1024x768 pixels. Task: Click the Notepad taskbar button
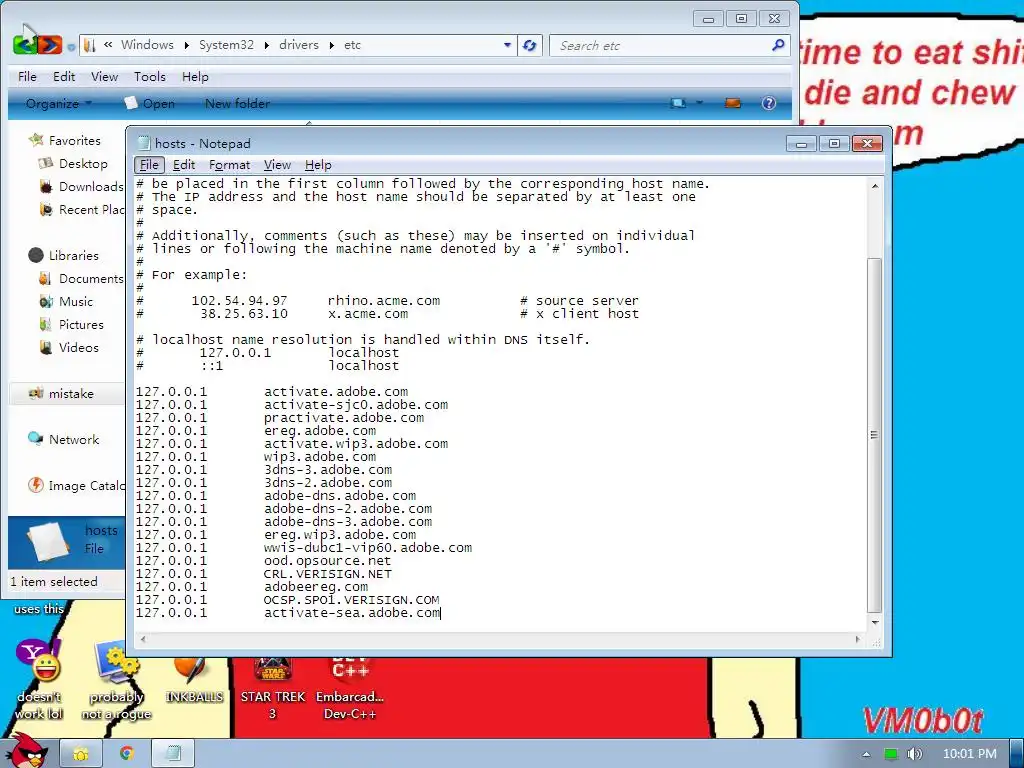point(173,754)
